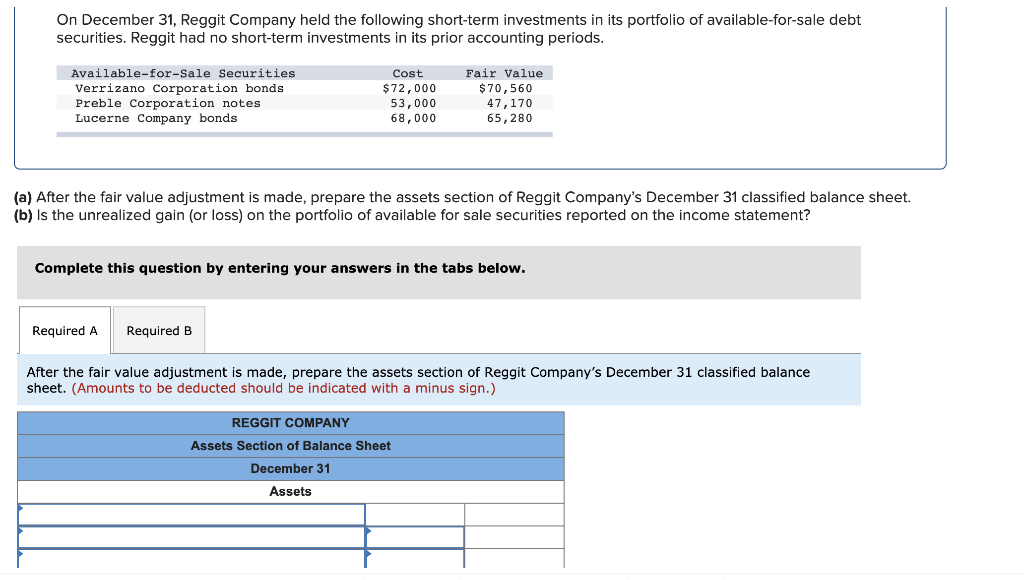This screenshot has width=1024, height=580.
Task: Click the Assets Section of Balance Sheet header
Action: (290, 446)
